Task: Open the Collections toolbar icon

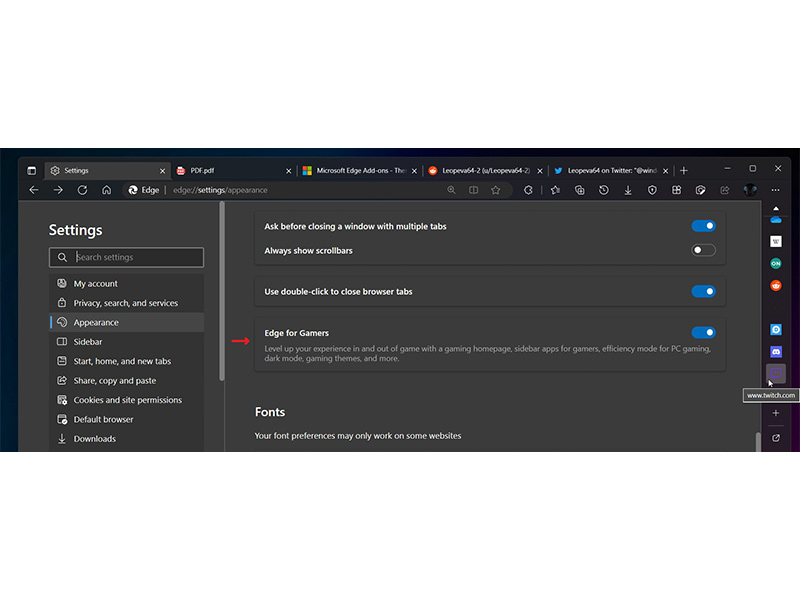Action: [580, 190]
